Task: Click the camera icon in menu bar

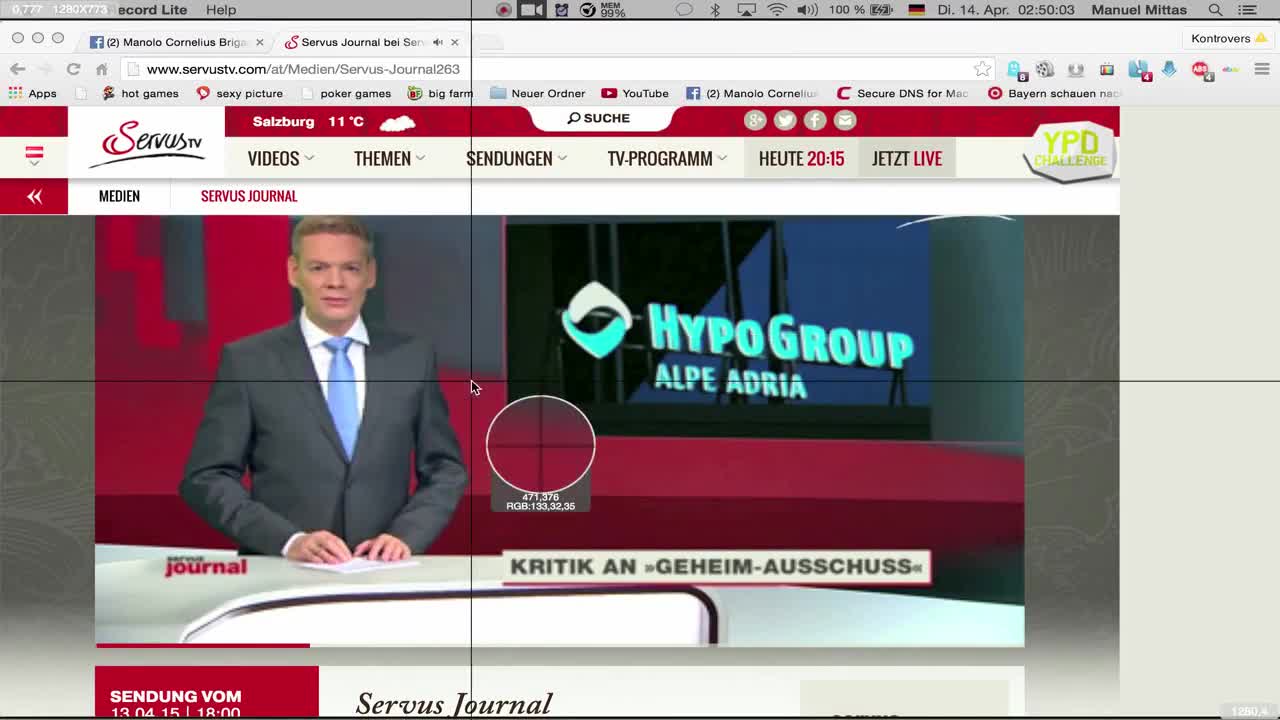Action: (532, 10)
